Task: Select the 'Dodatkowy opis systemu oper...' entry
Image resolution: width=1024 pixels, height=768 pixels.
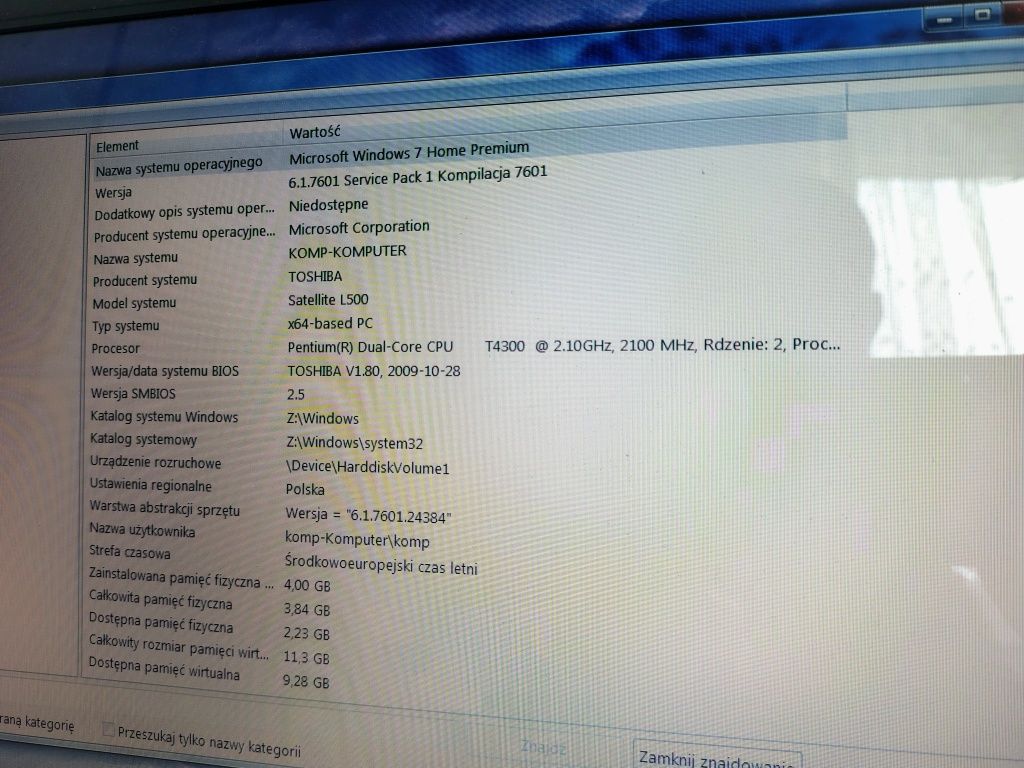Action: [x=184, y=212]
